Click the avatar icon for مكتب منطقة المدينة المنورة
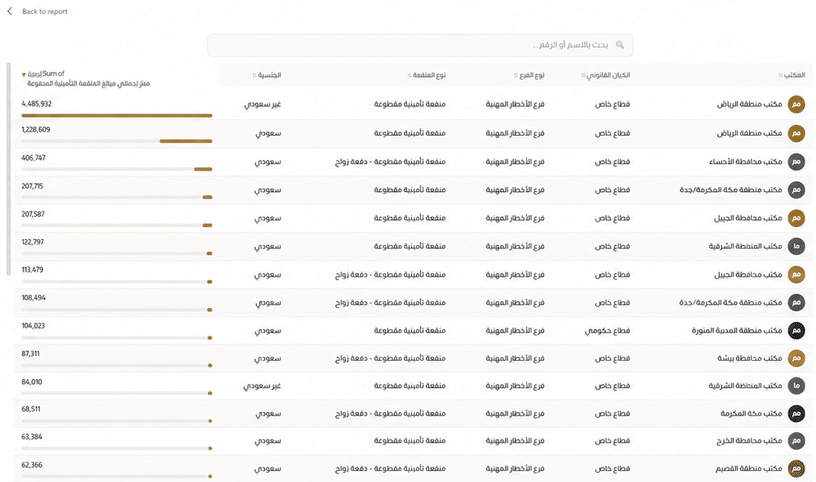The width and height of the screenshot is (816, 482). (796, 330)
